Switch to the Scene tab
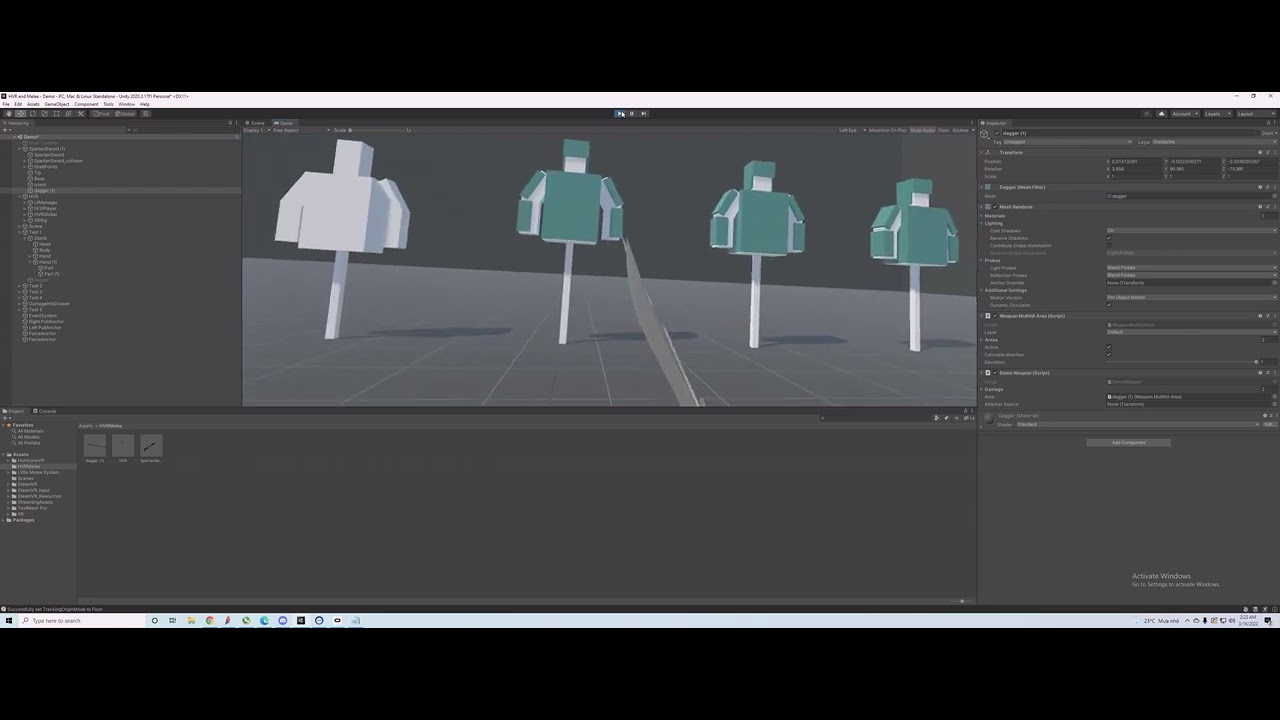This screenshot has width=1280, height=720. pyautogui.click(x=256, y=123)
